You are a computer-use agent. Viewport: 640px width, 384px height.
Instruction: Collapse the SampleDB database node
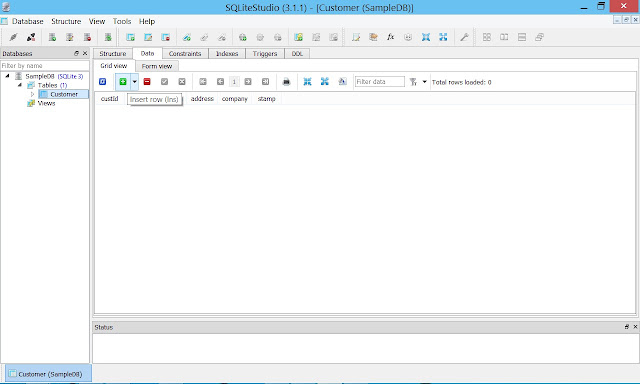tap(7, 76)
